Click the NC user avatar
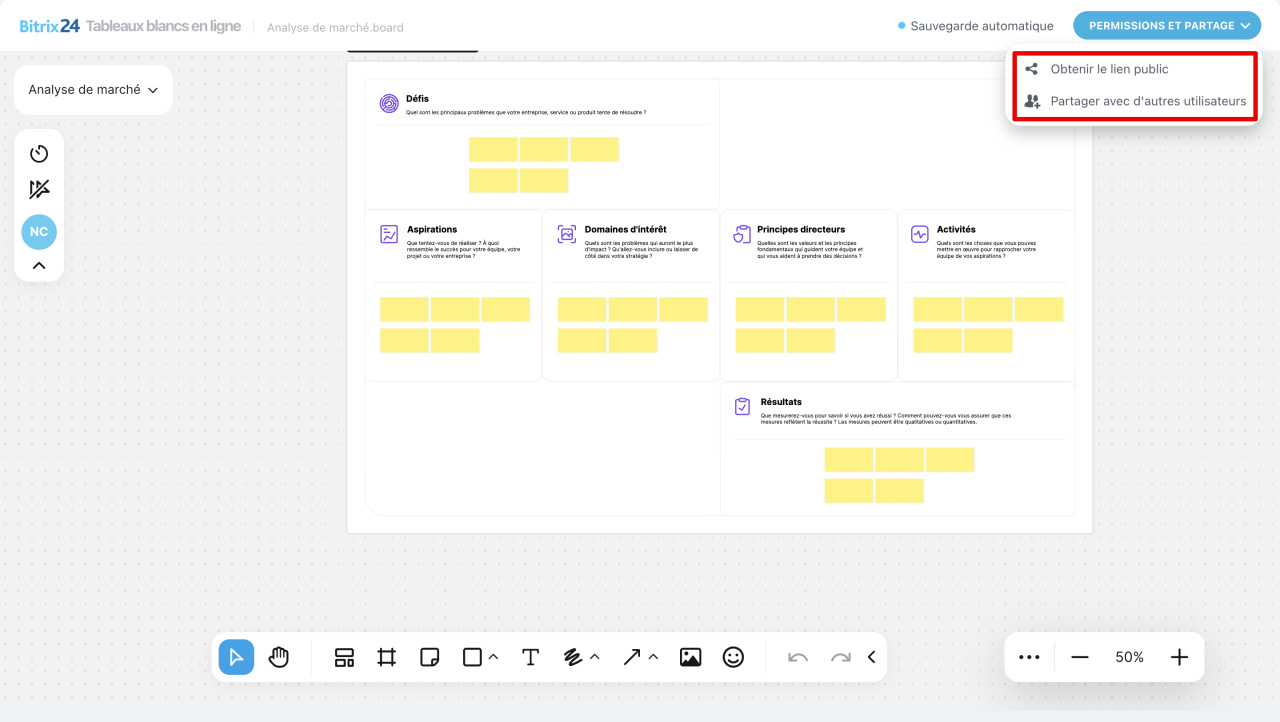Screen dimensions: 1280x722 [39, 232]
